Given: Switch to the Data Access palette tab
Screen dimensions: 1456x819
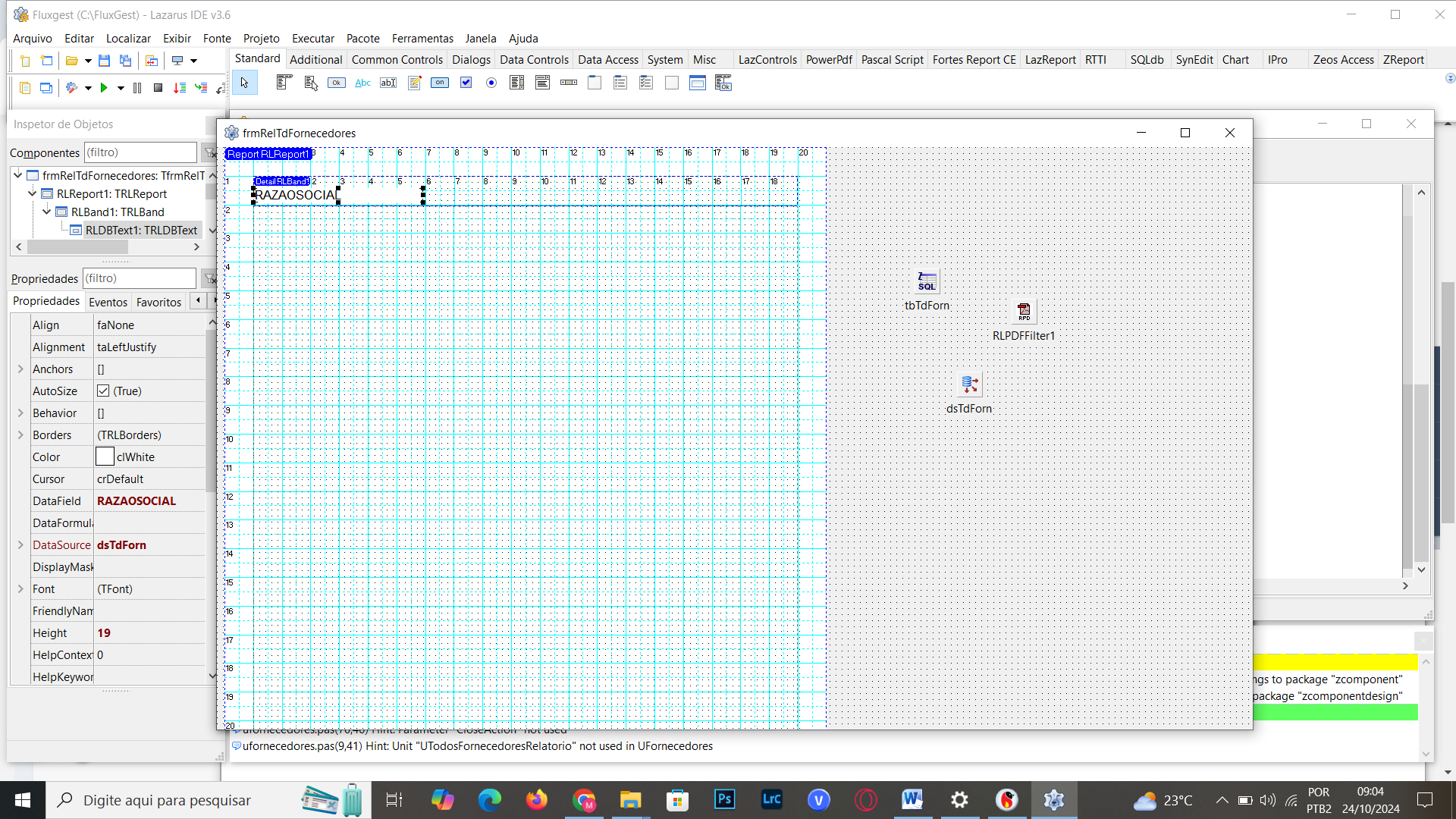Looking at the screenshot, I should click(607, 60).
